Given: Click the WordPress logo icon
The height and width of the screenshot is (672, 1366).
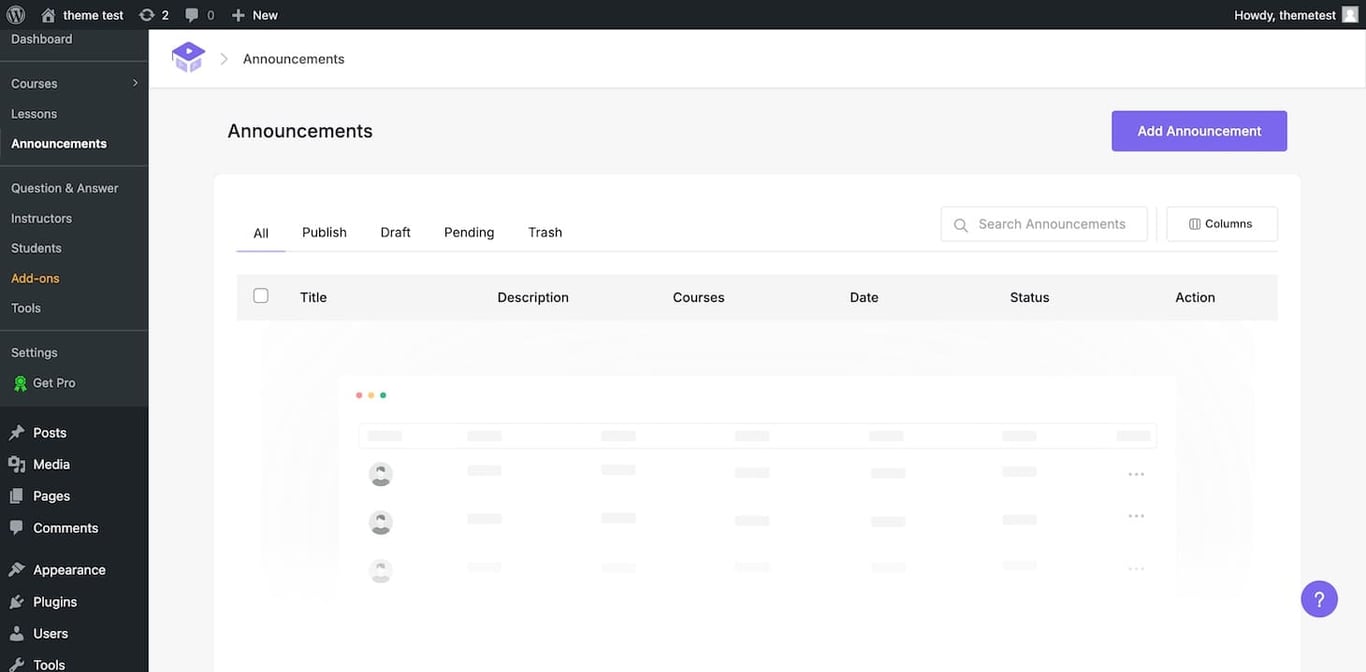Looking at the screenshot, I should point(15,15).
